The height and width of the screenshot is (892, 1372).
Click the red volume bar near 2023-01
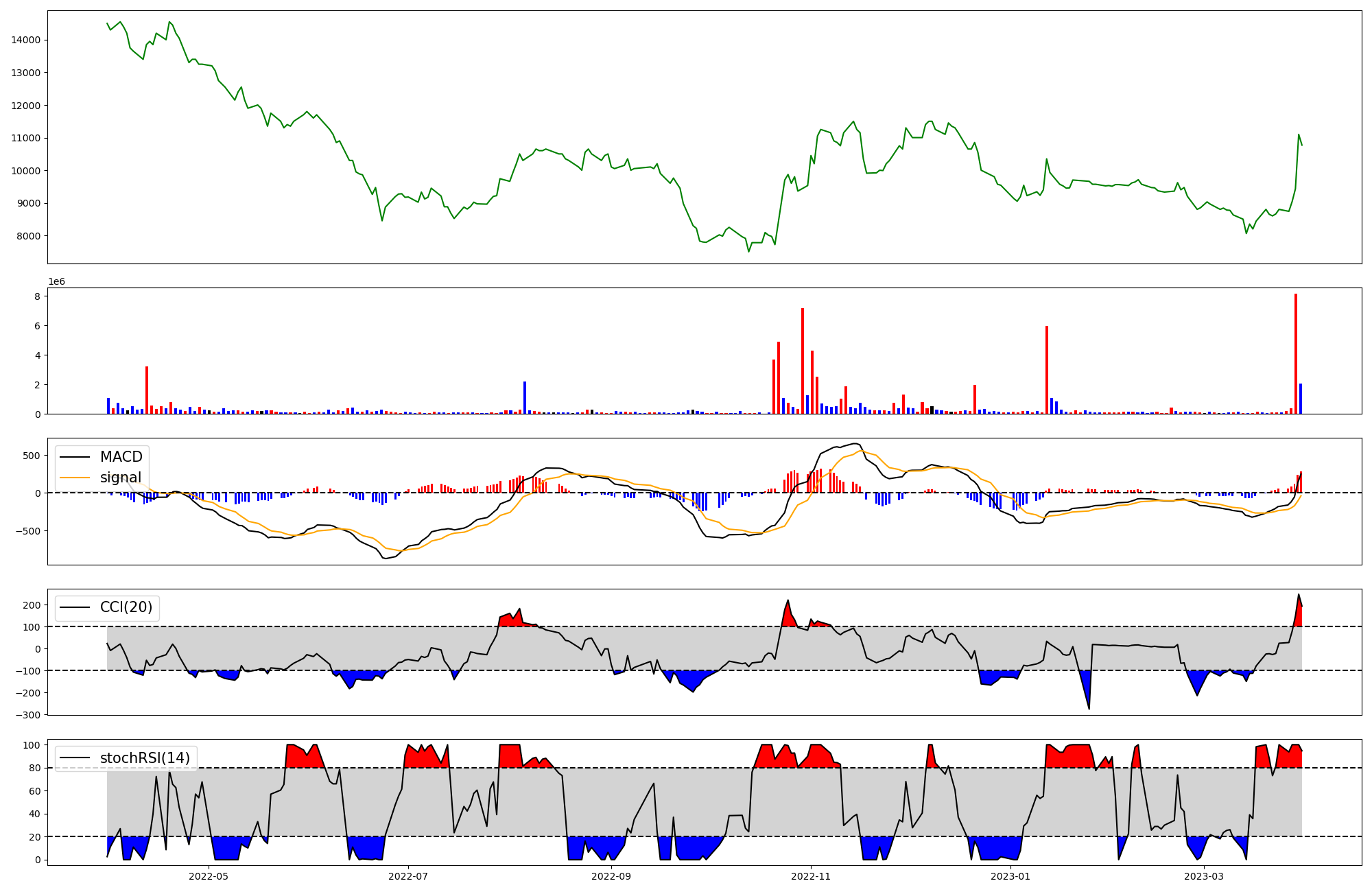[x=1047, y=371]
